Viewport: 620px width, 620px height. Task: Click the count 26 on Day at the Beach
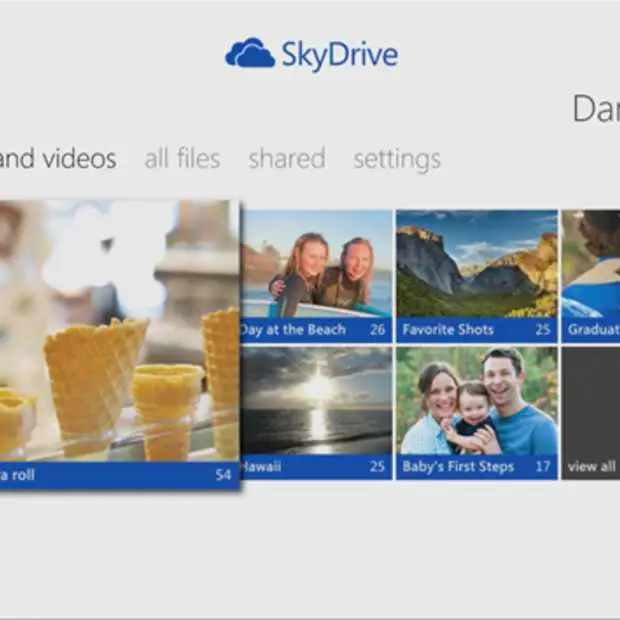pos(378,329)
